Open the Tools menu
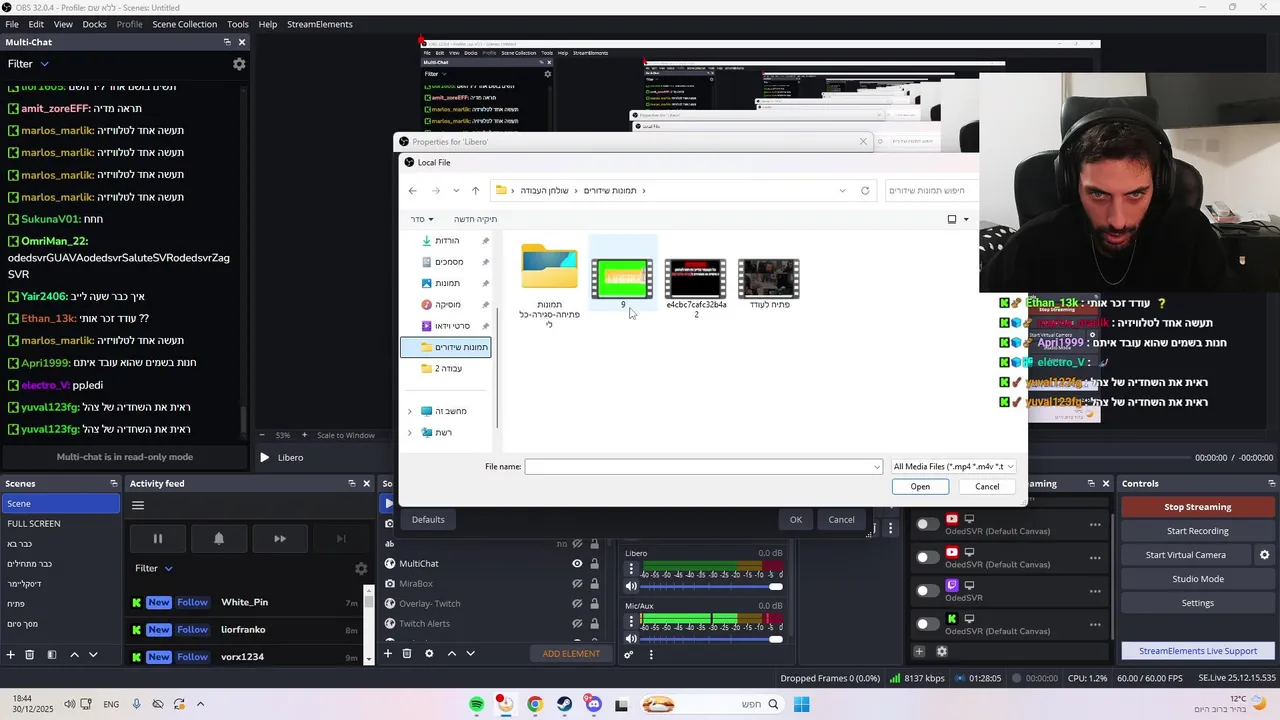This screenshot has height=720, width=1280. tap(238, 24)
